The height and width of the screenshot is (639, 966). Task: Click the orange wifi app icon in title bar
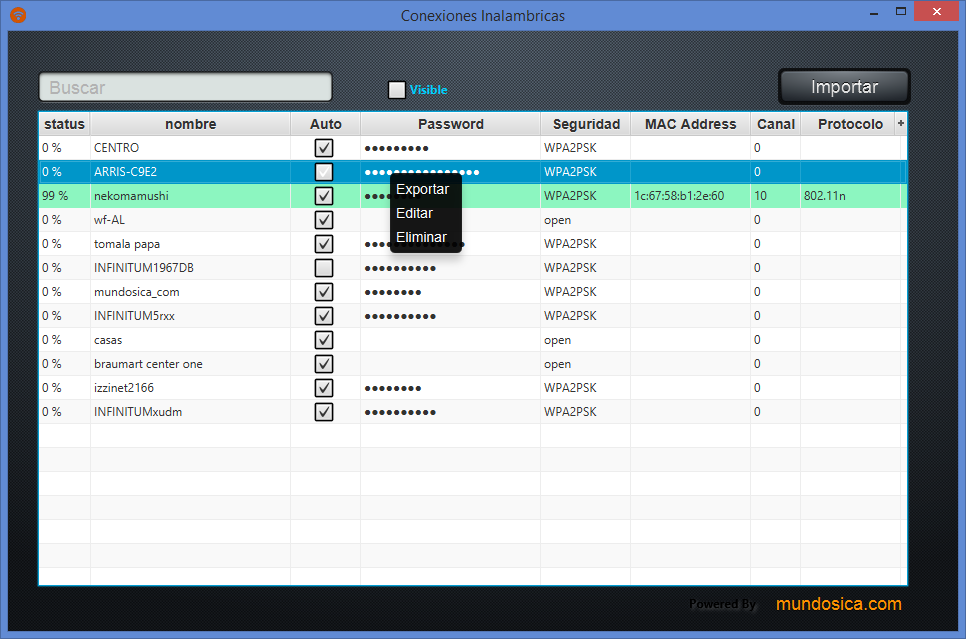click(x=18, y=14)
